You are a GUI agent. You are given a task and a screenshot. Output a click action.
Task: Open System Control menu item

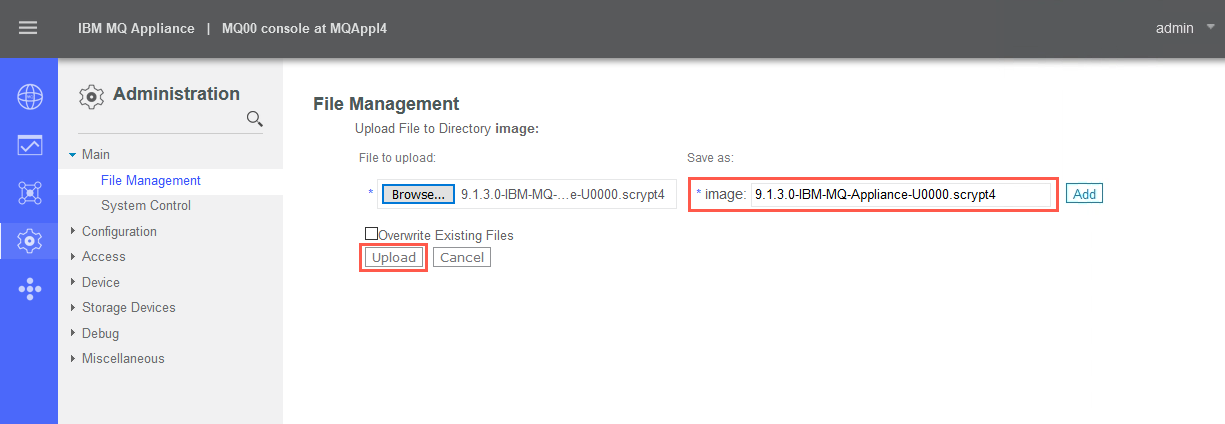(146, 206)
